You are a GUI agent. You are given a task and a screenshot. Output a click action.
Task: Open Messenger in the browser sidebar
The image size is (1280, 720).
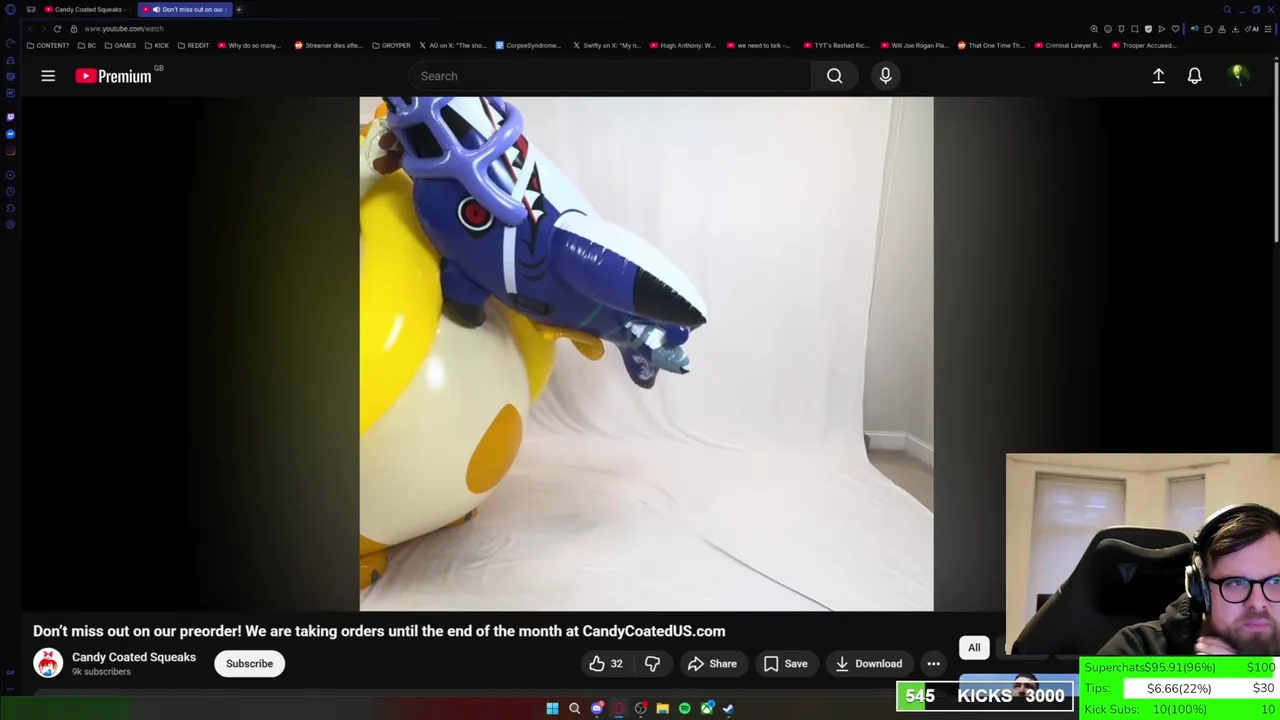[10, 134]
